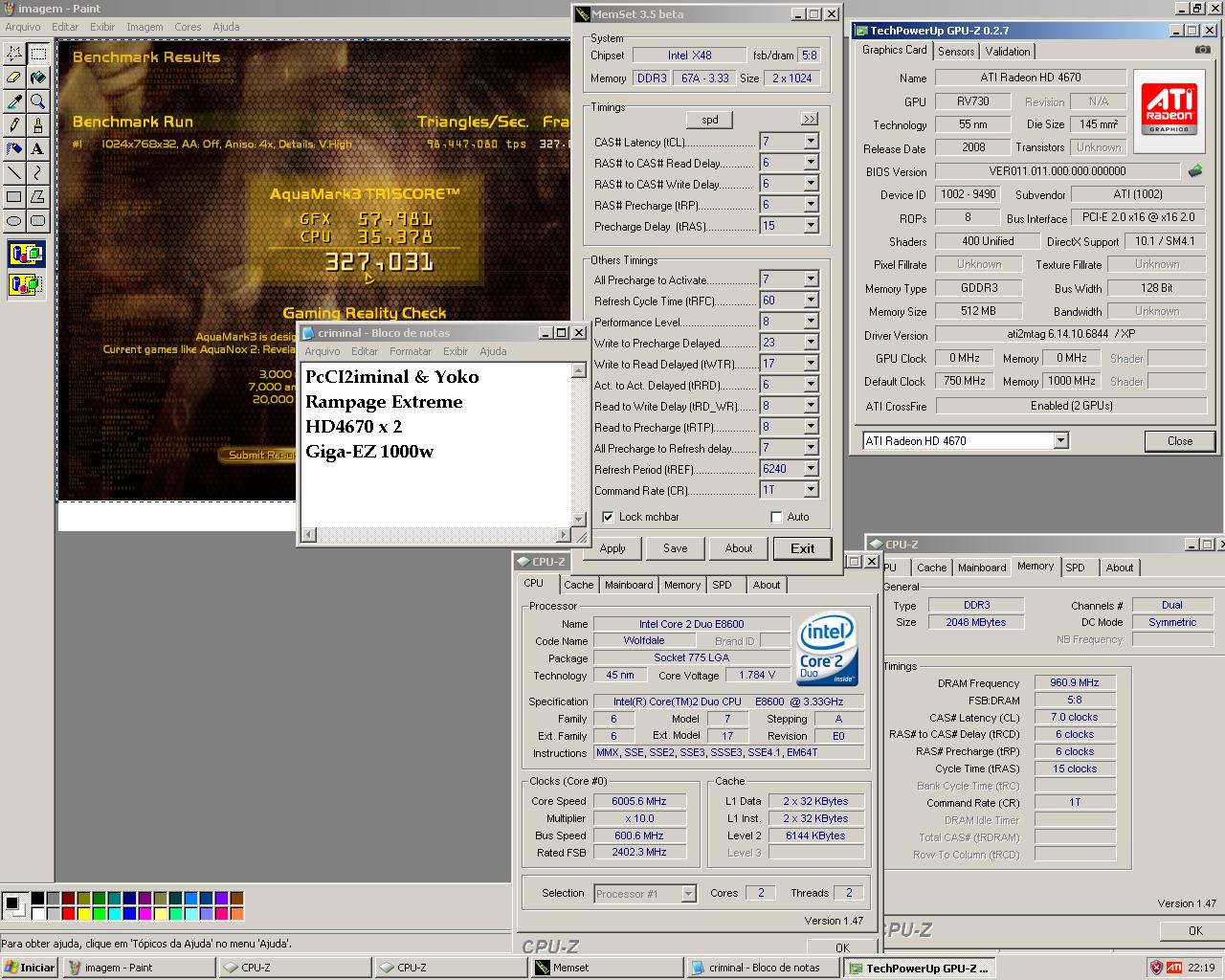
Task: Pick the bright yellow color swatch
Action: 84,913
